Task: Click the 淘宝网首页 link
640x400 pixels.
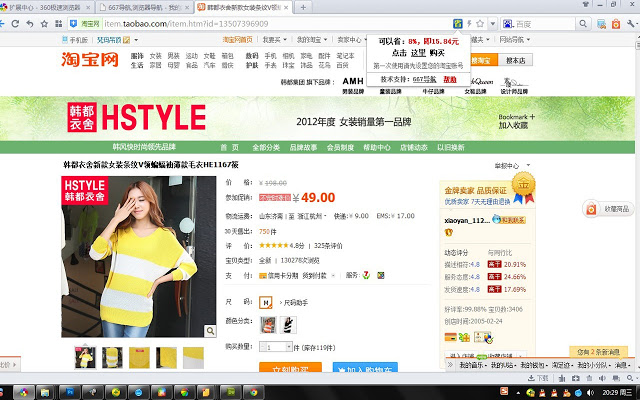Action: point(238,40)
